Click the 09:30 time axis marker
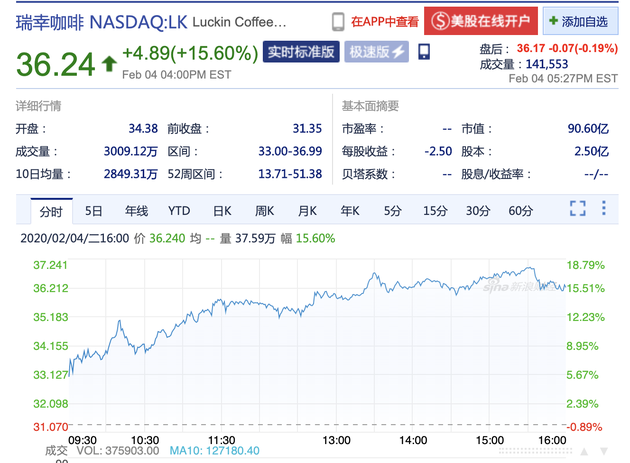The image size is (630, 463). [x=82, y=440]
